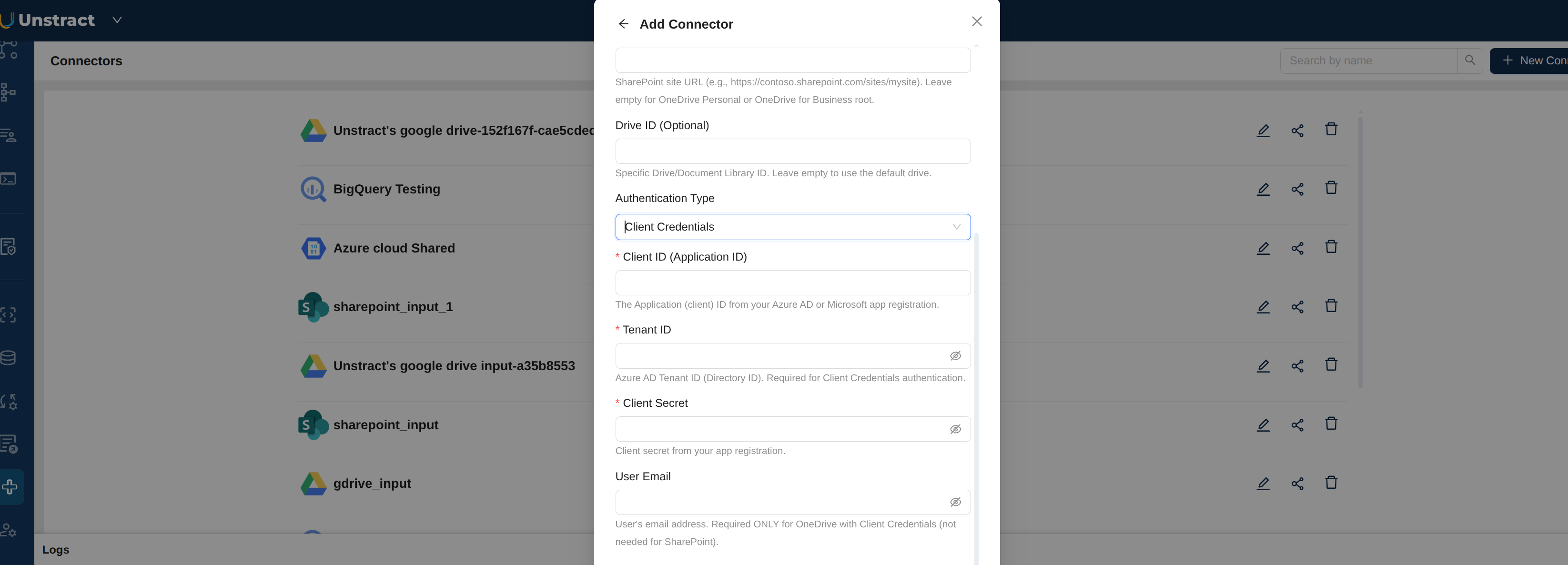Open the code braces icon in sidebar
Screen dimensions: 1568x565
9,315
